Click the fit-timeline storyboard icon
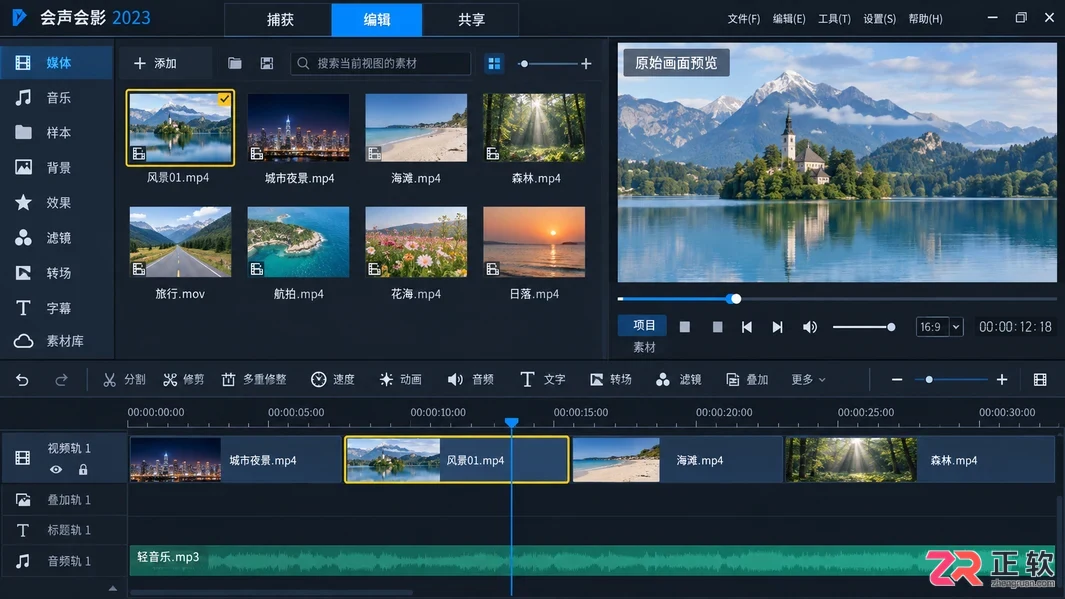 coord(1040,380)
